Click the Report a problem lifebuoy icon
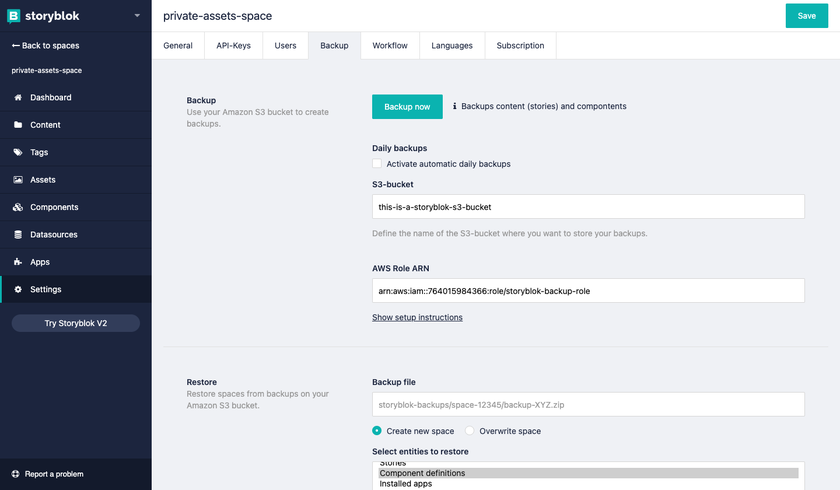Viewport: 840px width, 490px height. tap(15, 474)
